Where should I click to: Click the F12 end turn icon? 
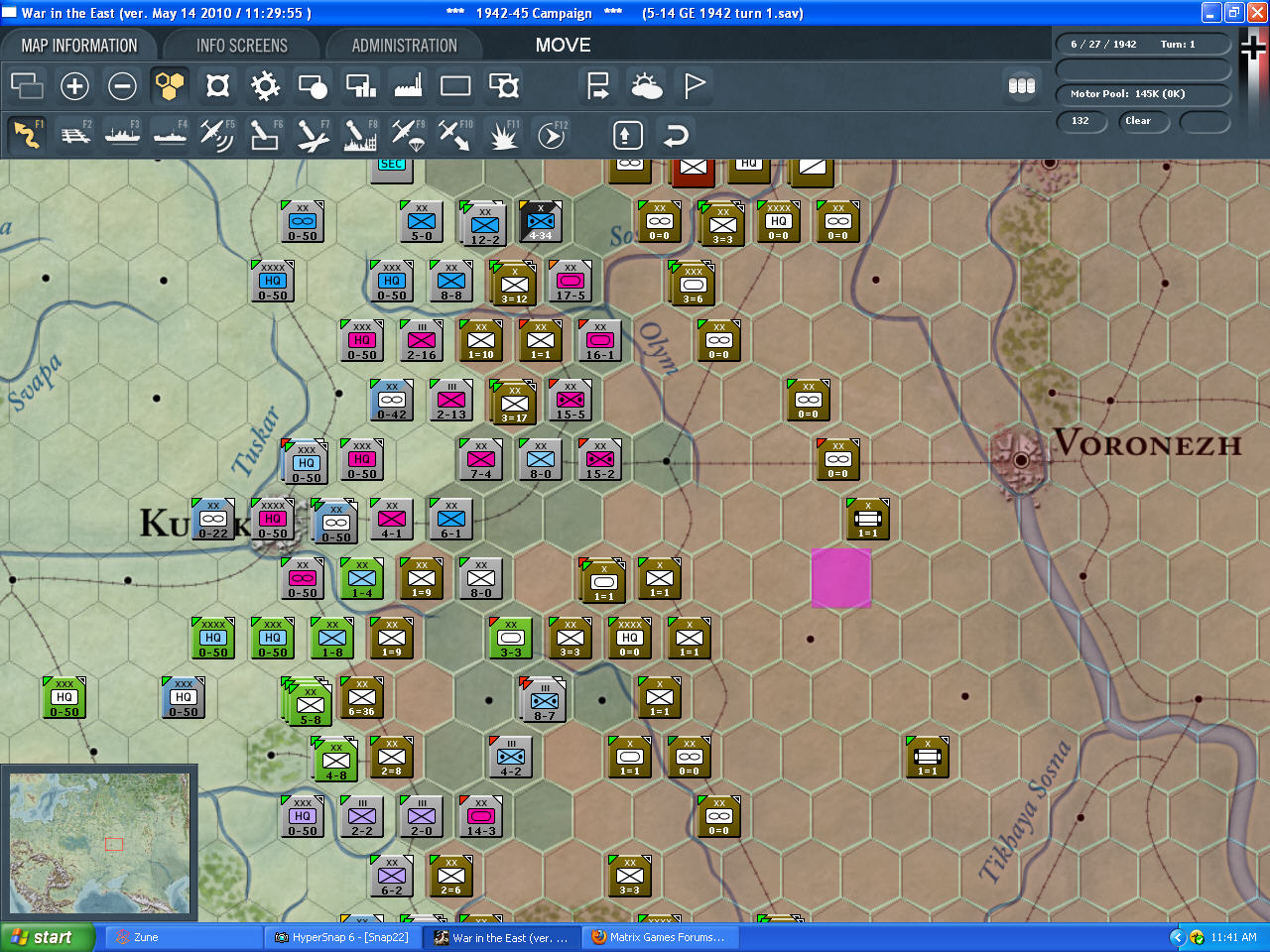(551, 135)
